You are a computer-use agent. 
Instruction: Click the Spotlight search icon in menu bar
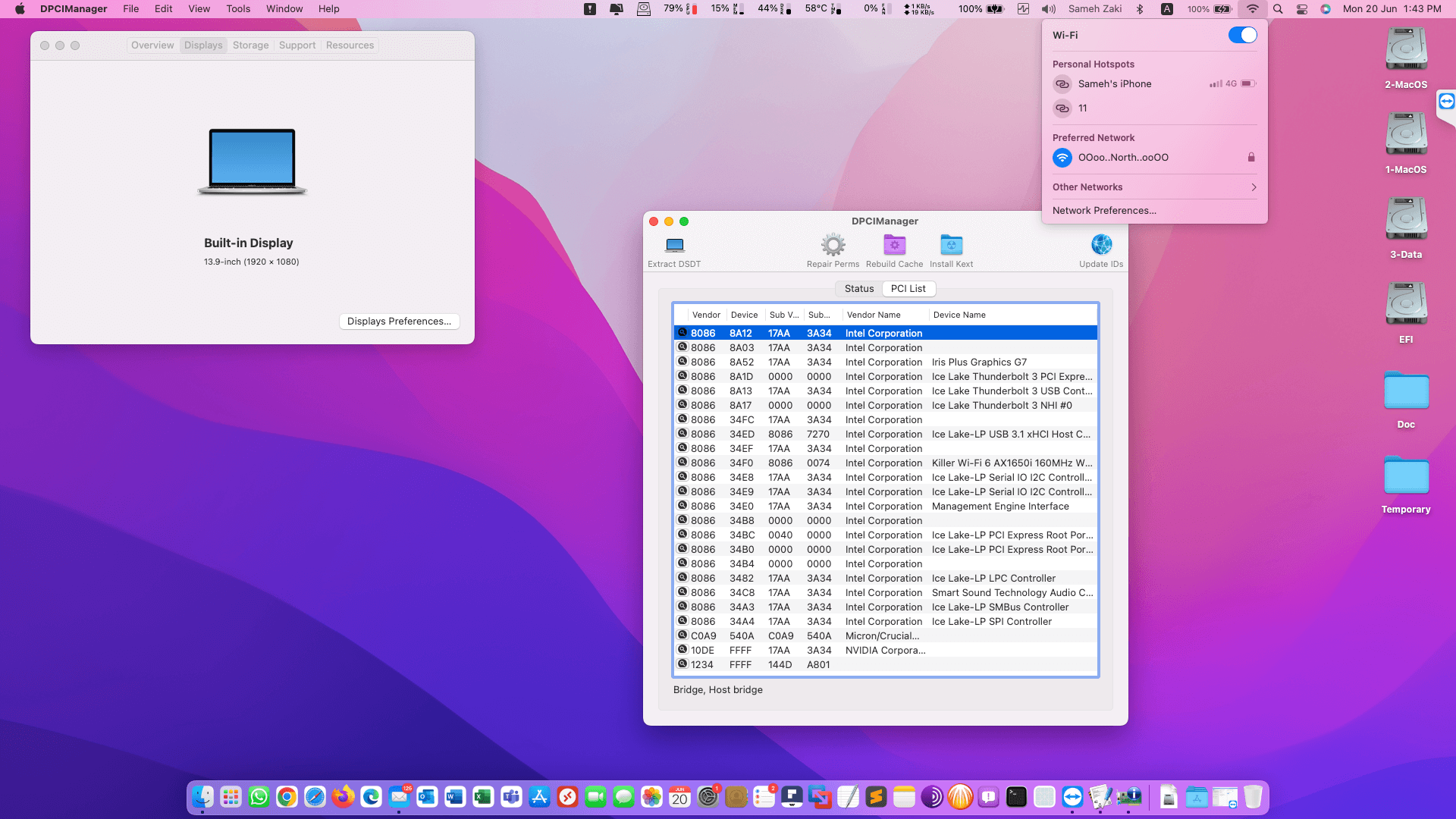pyautogui.click(x=1278, y=9)
